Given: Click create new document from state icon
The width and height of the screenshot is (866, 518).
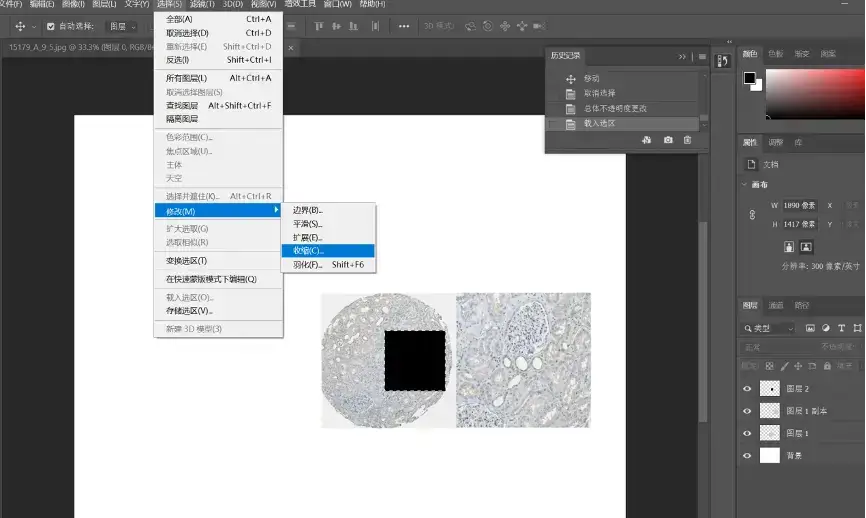Looking at the screenshot, I should point(647,140).
